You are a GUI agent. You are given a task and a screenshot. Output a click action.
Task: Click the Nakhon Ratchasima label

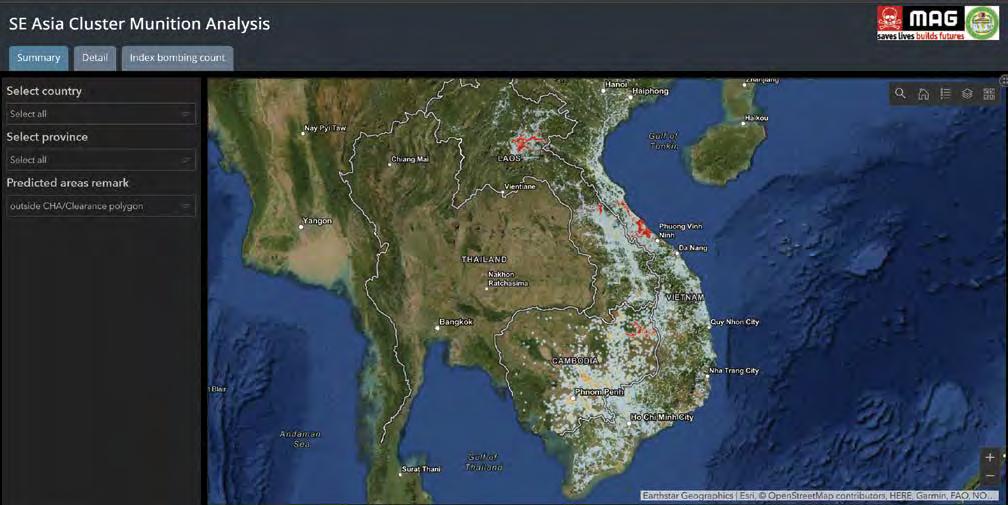(x=508, y=279)
